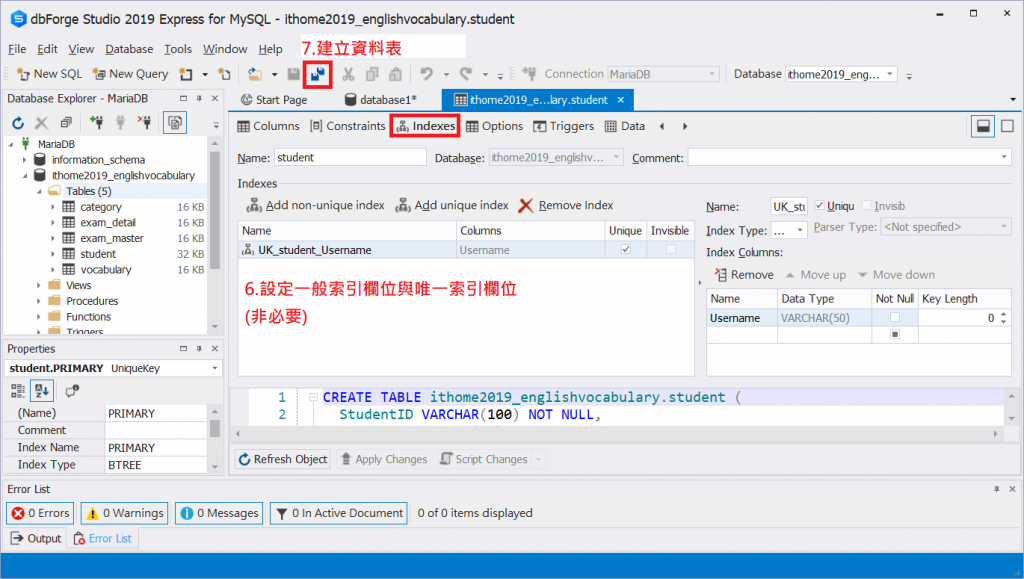Click the filter-objects icon in Database Explorer toolbar
Screen dimensions: 1024x579
174,123
